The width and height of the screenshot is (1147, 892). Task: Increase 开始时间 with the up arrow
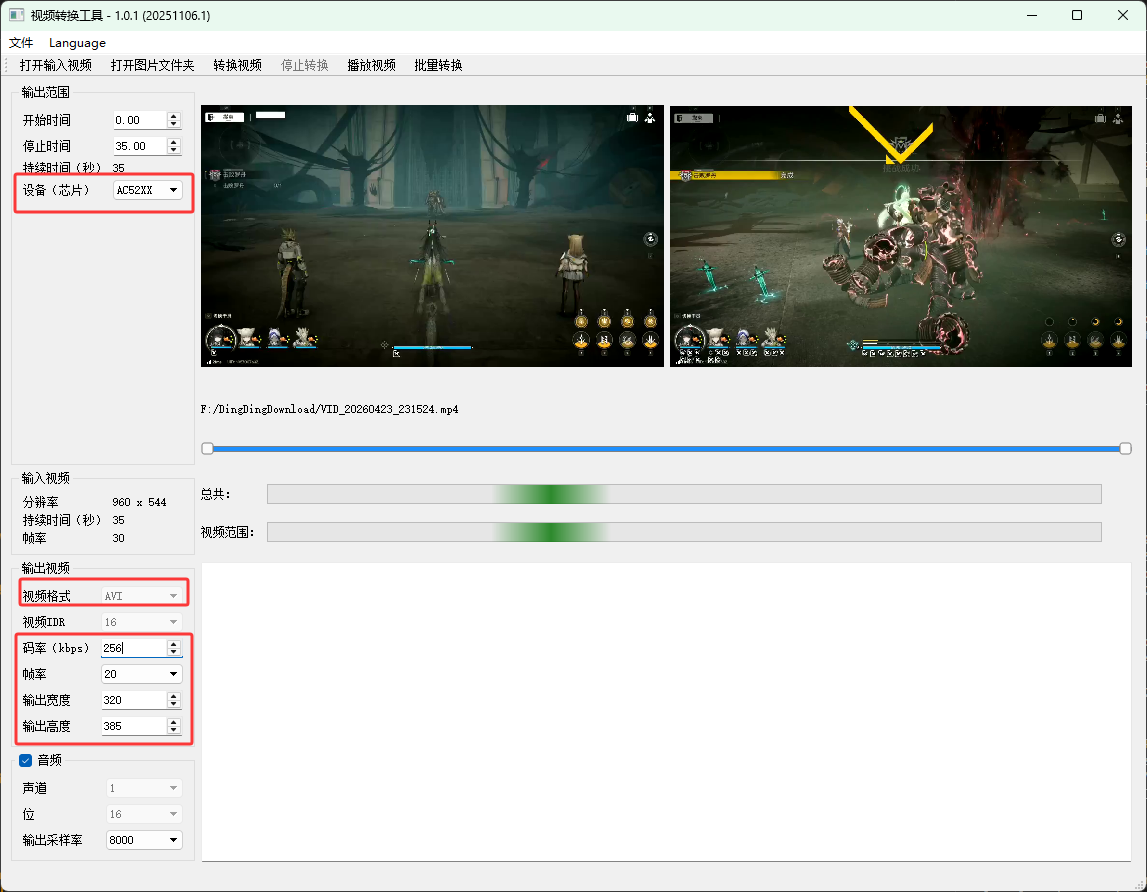pos(173,116)
